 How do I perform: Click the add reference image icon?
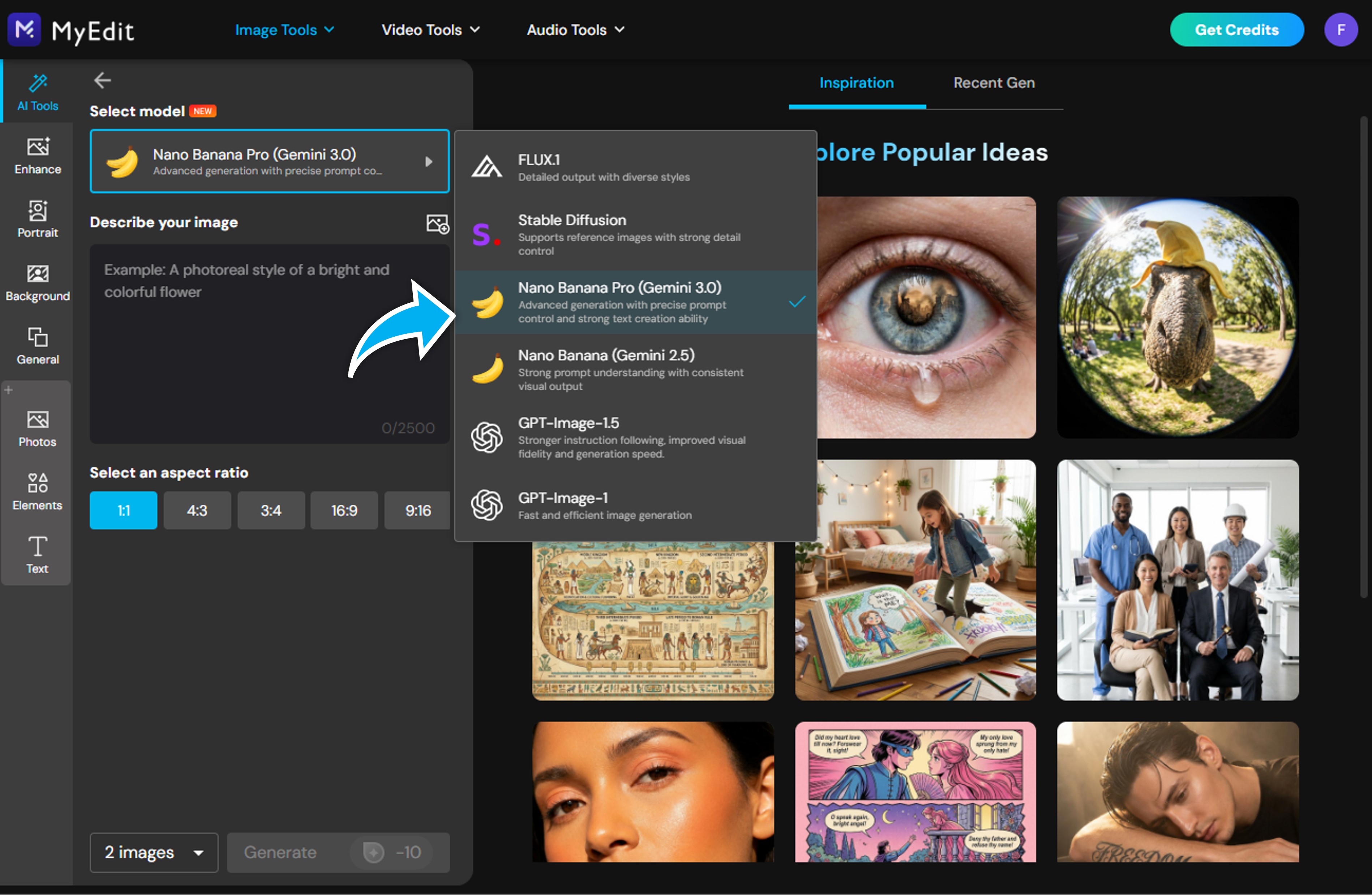[x=437, y=223]
